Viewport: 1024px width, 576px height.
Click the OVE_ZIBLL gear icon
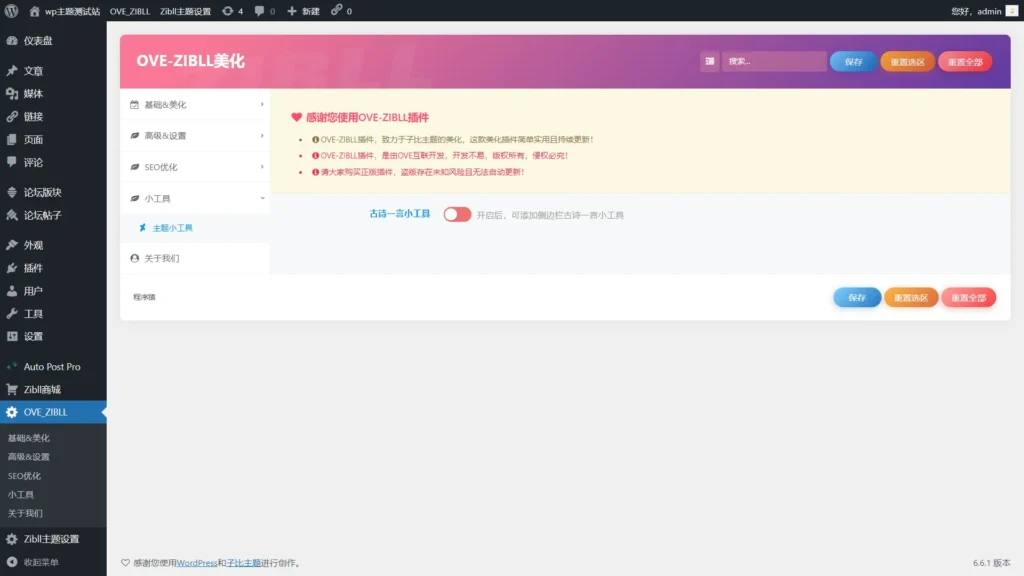[12, 412]
